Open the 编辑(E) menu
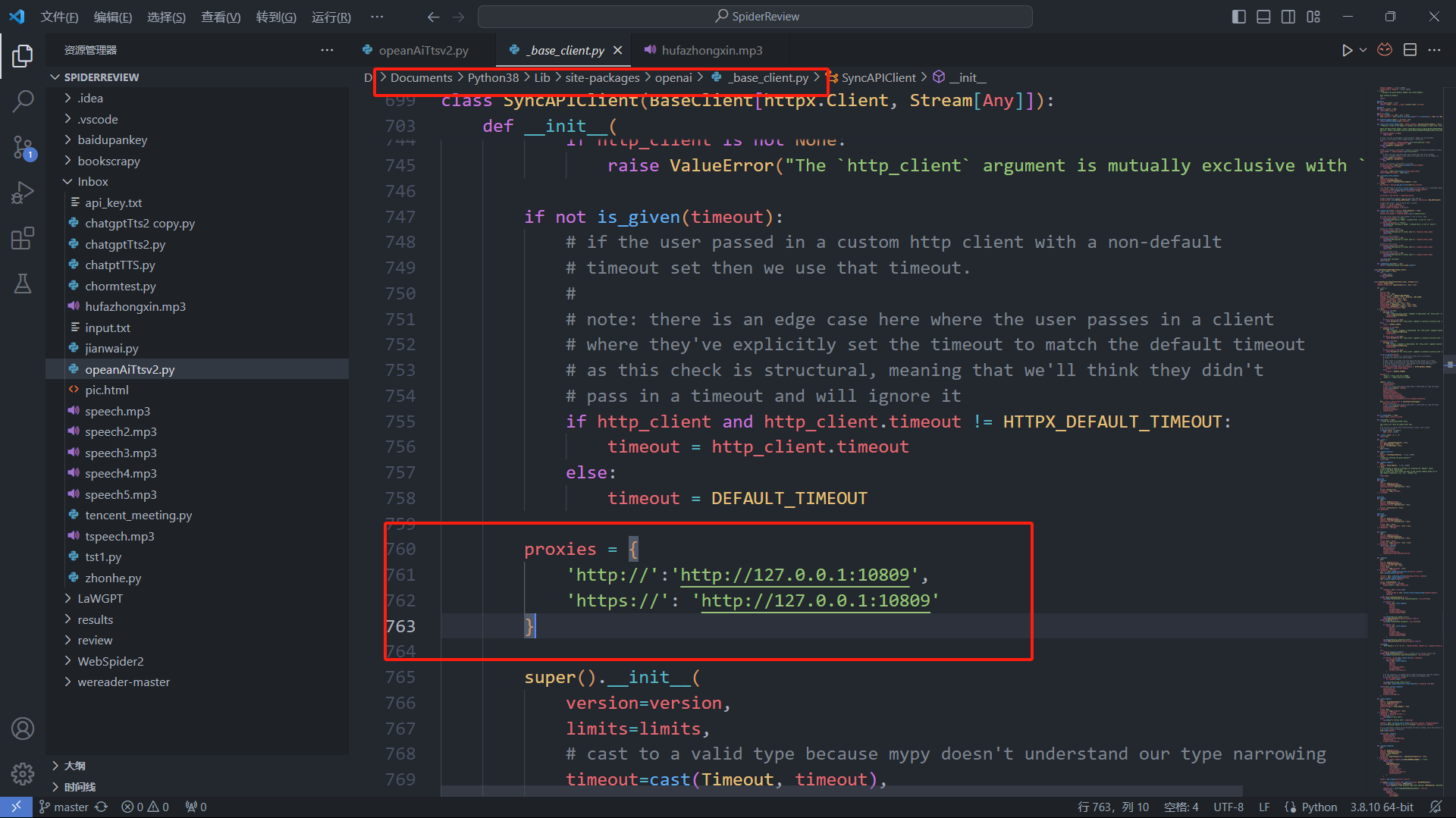 113,17
